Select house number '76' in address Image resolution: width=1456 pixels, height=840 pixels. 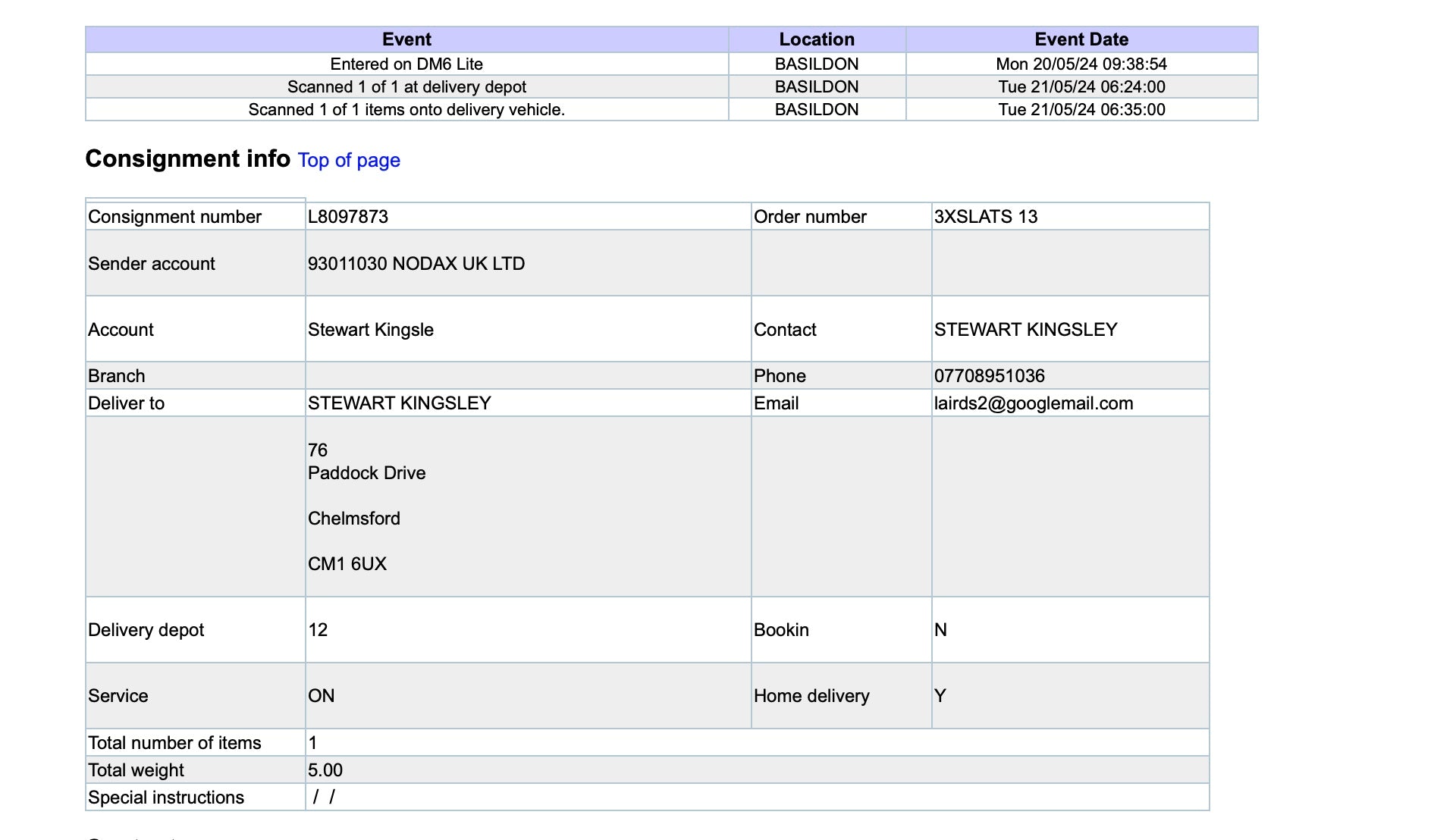coord(318,450)
